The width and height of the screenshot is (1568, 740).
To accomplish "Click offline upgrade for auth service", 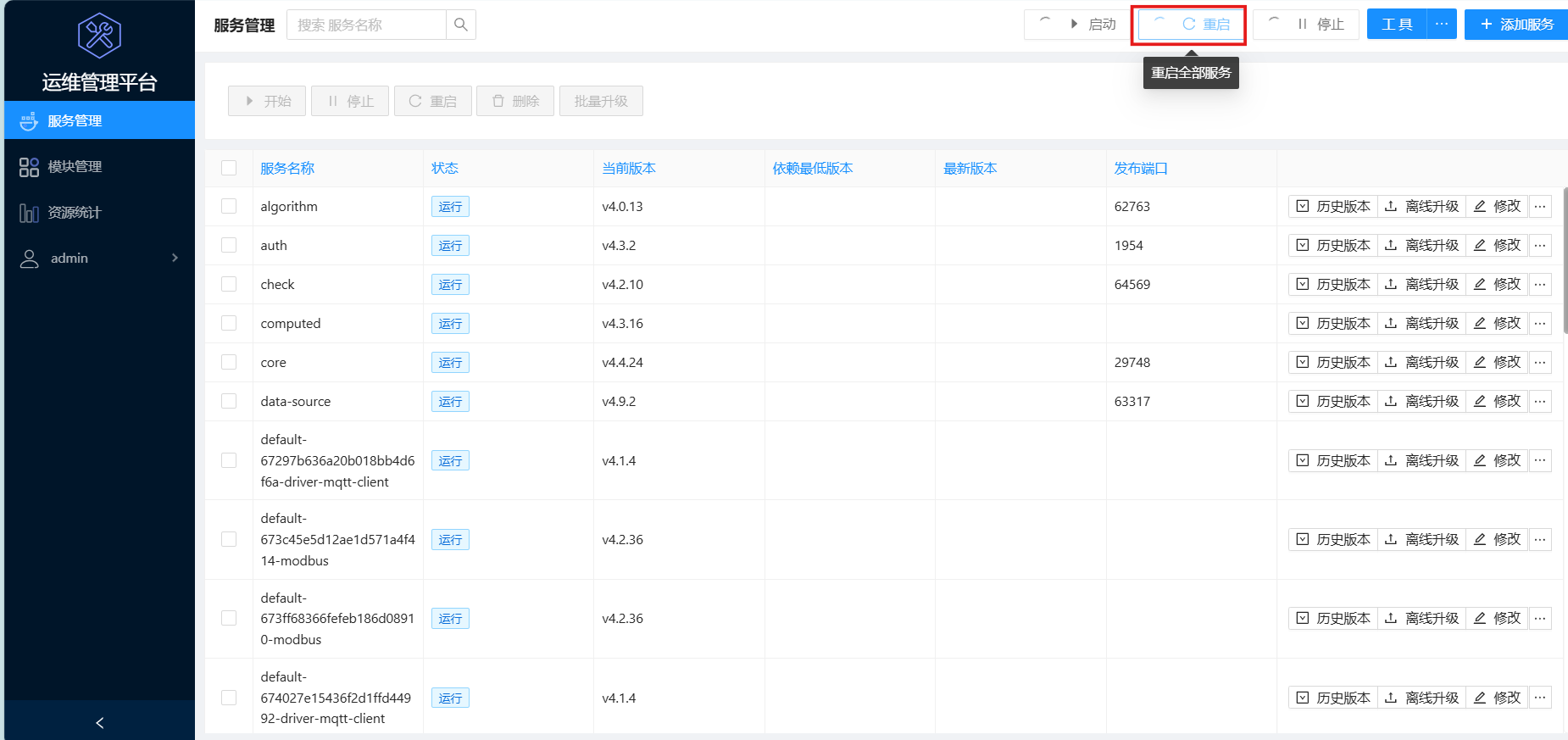I will click(x=1421, y=245).
